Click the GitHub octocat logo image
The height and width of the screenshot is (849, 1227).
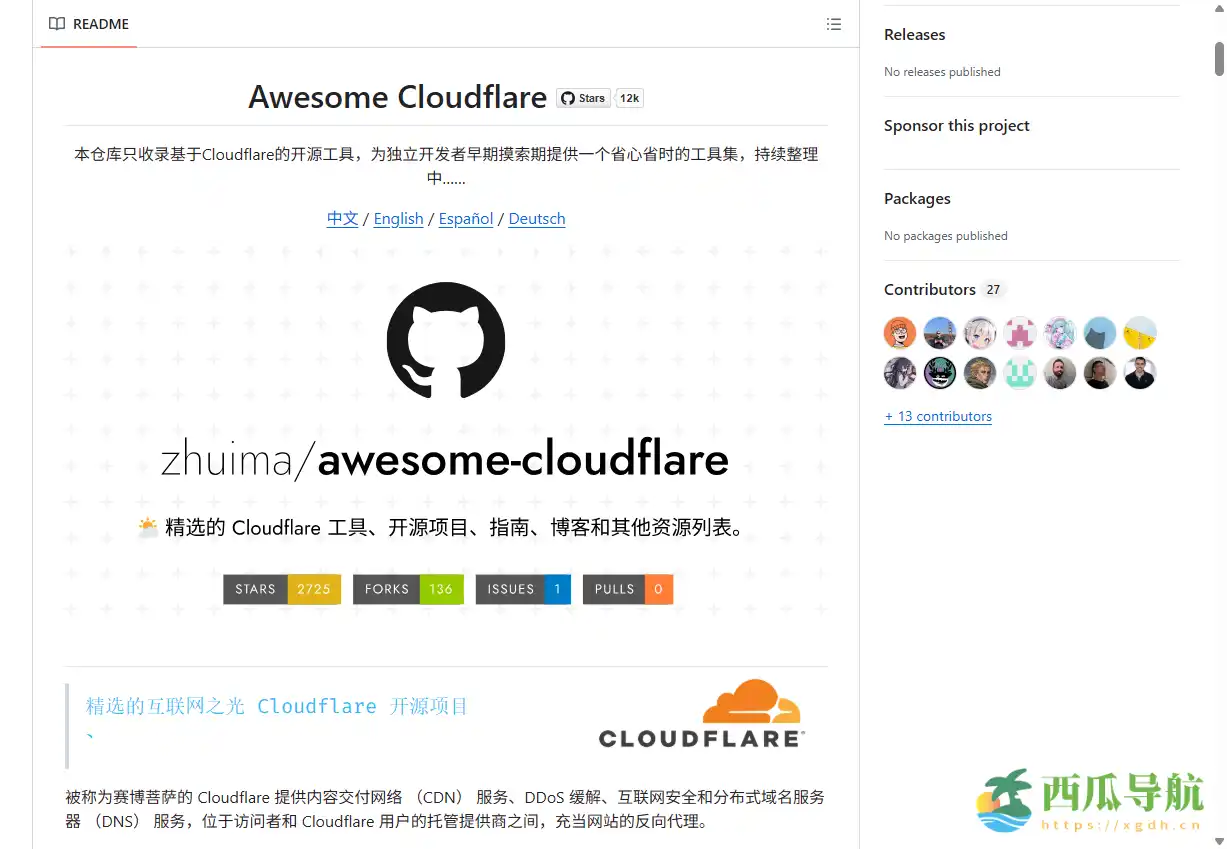pyautogui.click(x=445, y=341)
